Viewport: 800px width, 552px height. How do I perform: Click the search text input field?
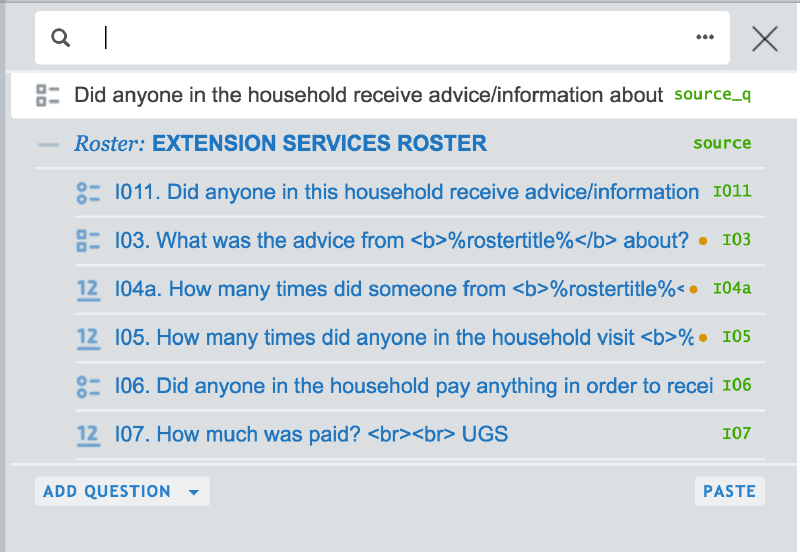click(390, 38)
